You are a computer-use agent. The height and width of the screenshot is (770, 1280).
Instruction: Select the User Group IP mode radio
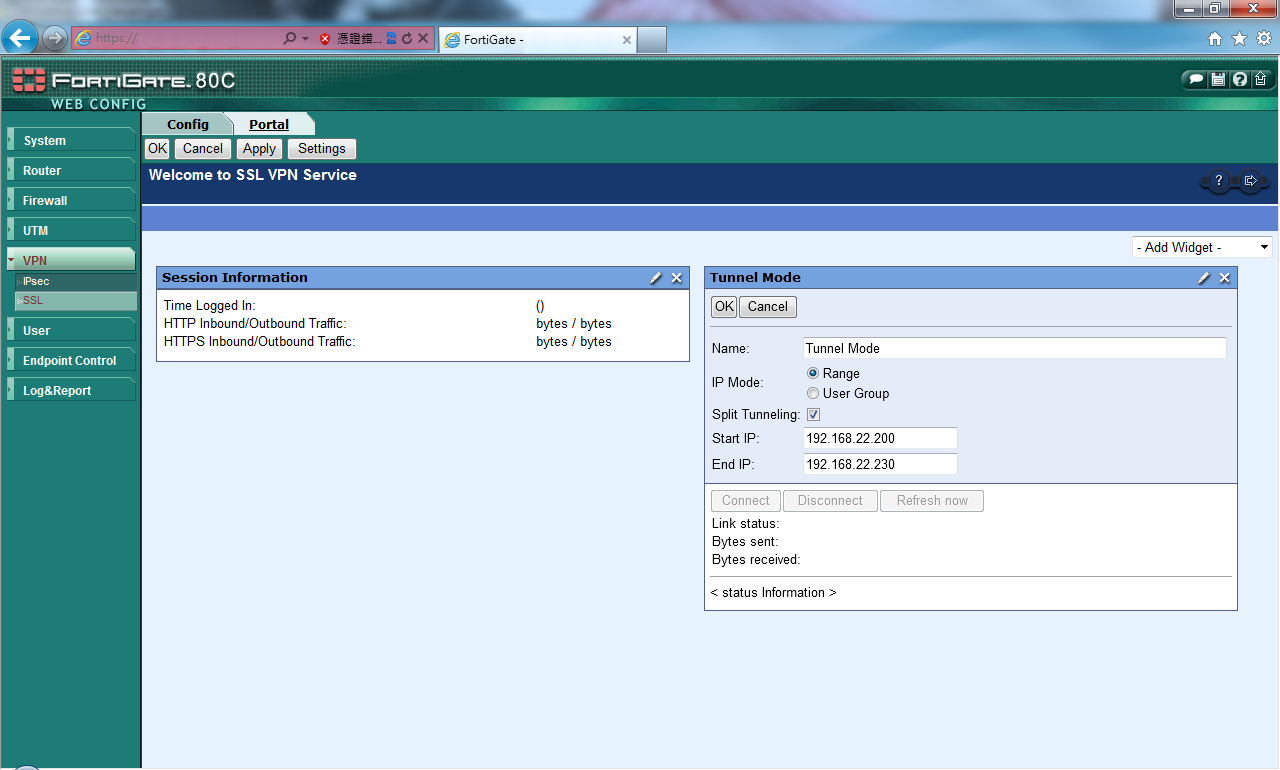(813, 393)
